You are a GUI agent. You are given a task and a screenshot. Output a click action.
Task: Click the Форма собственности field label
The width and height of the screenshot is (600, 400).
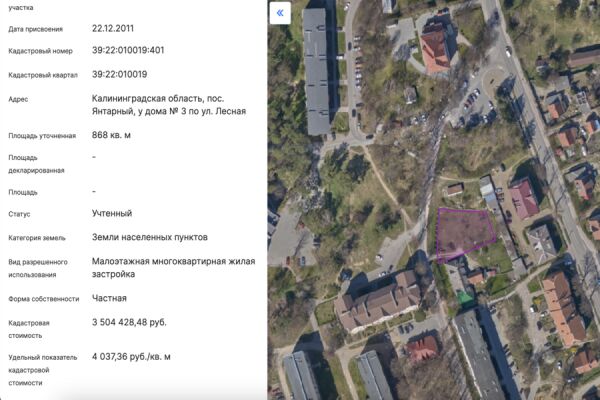(43, 298)
